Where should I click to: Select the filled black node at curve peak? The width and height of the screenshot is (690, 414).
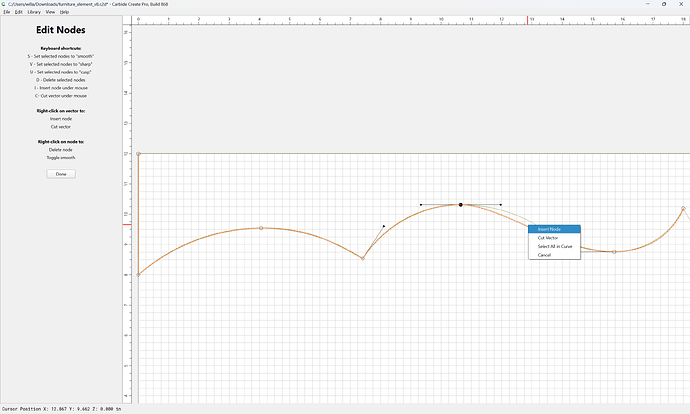[x=461, y=205]
